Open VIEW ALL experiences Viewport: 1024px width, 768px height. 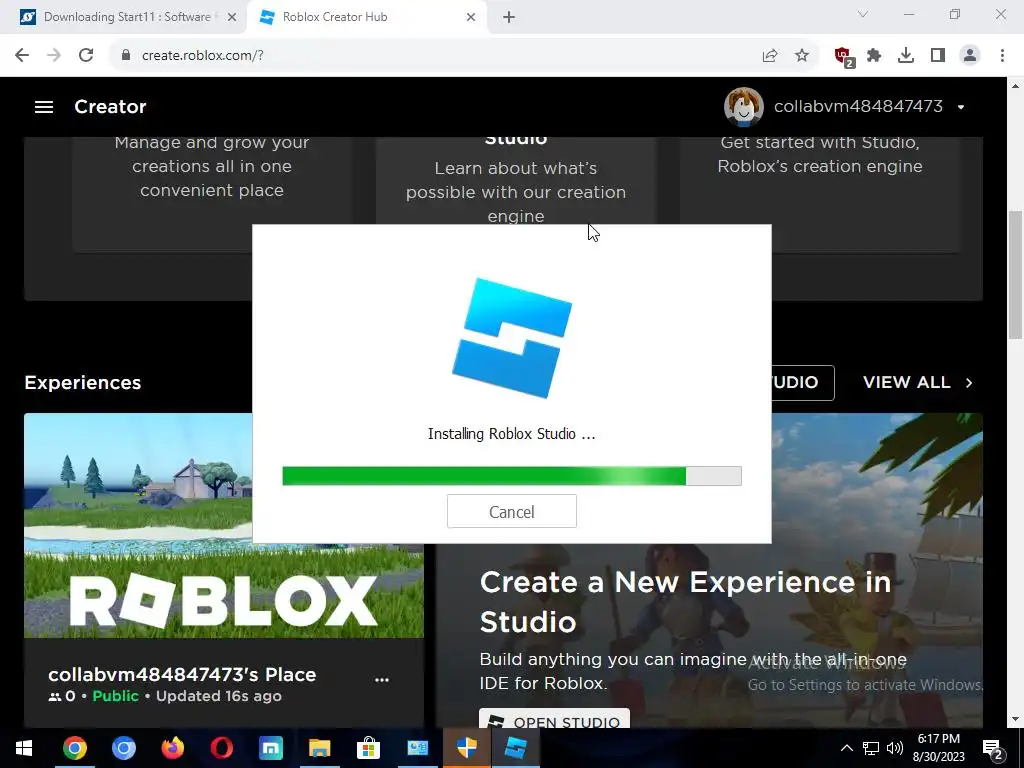coord(906,383)
